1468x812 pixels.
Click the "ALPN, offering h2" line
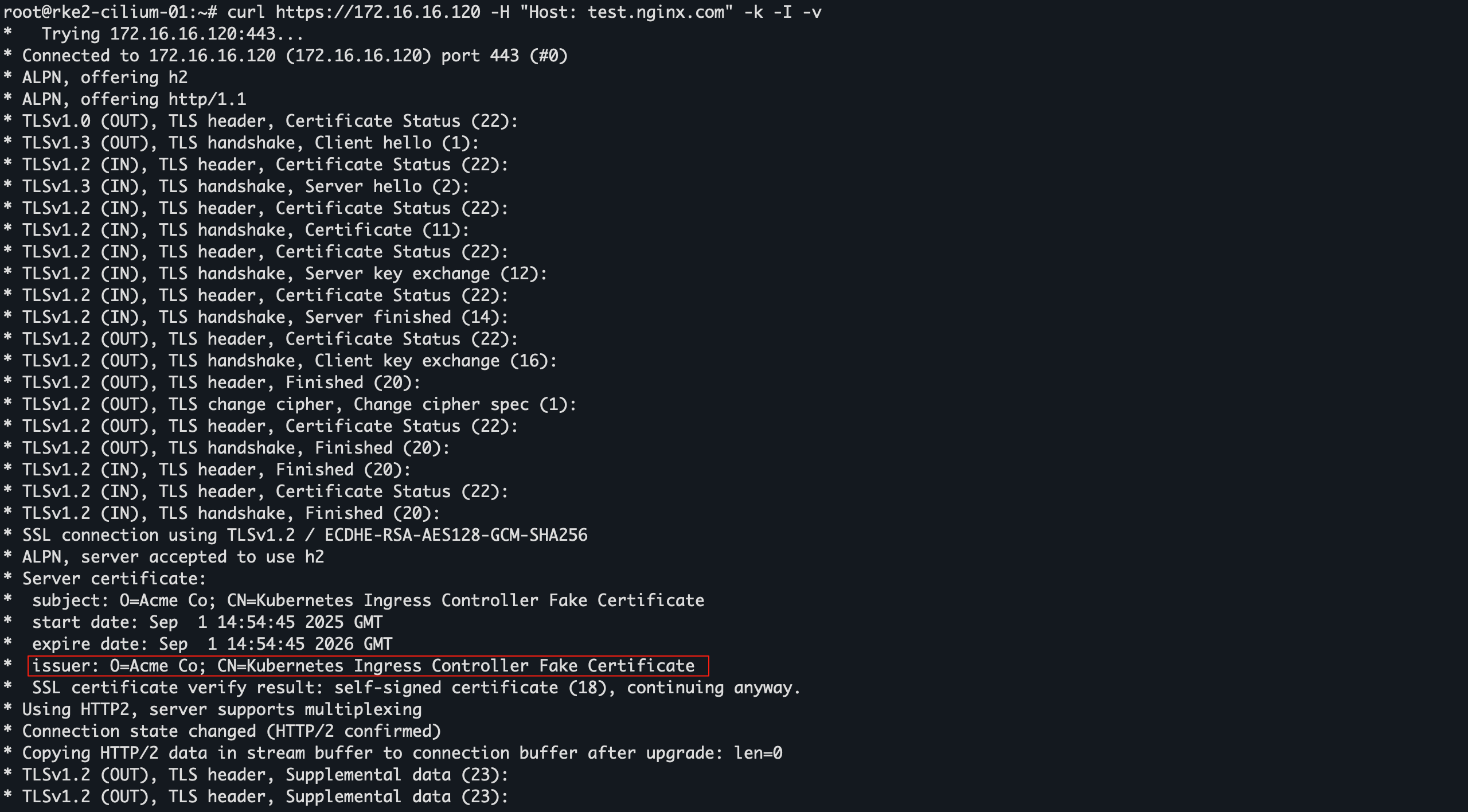105,77
